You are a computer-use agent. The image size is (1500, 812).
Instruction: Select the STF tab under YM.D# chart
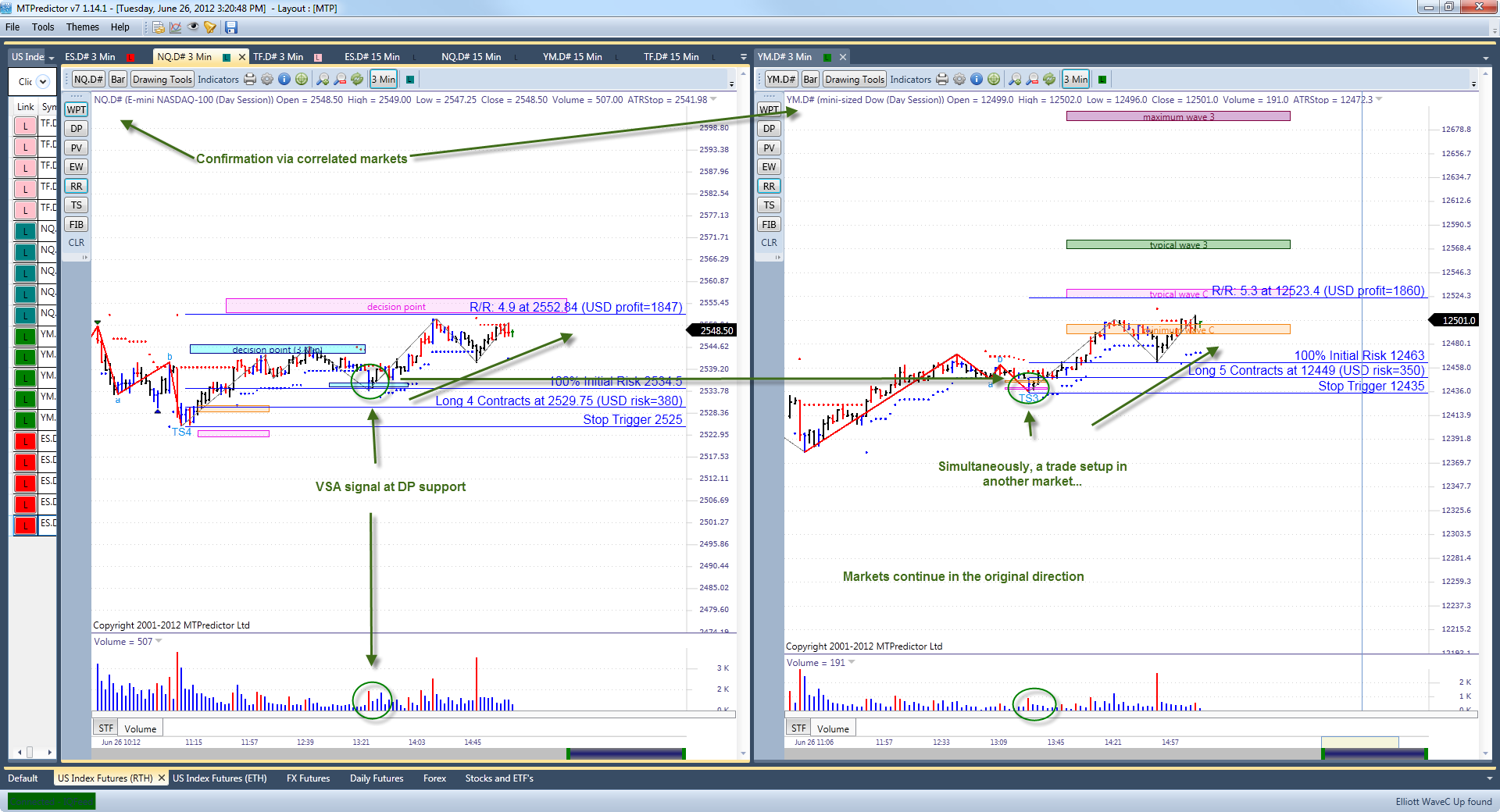(x=798, y=728)
